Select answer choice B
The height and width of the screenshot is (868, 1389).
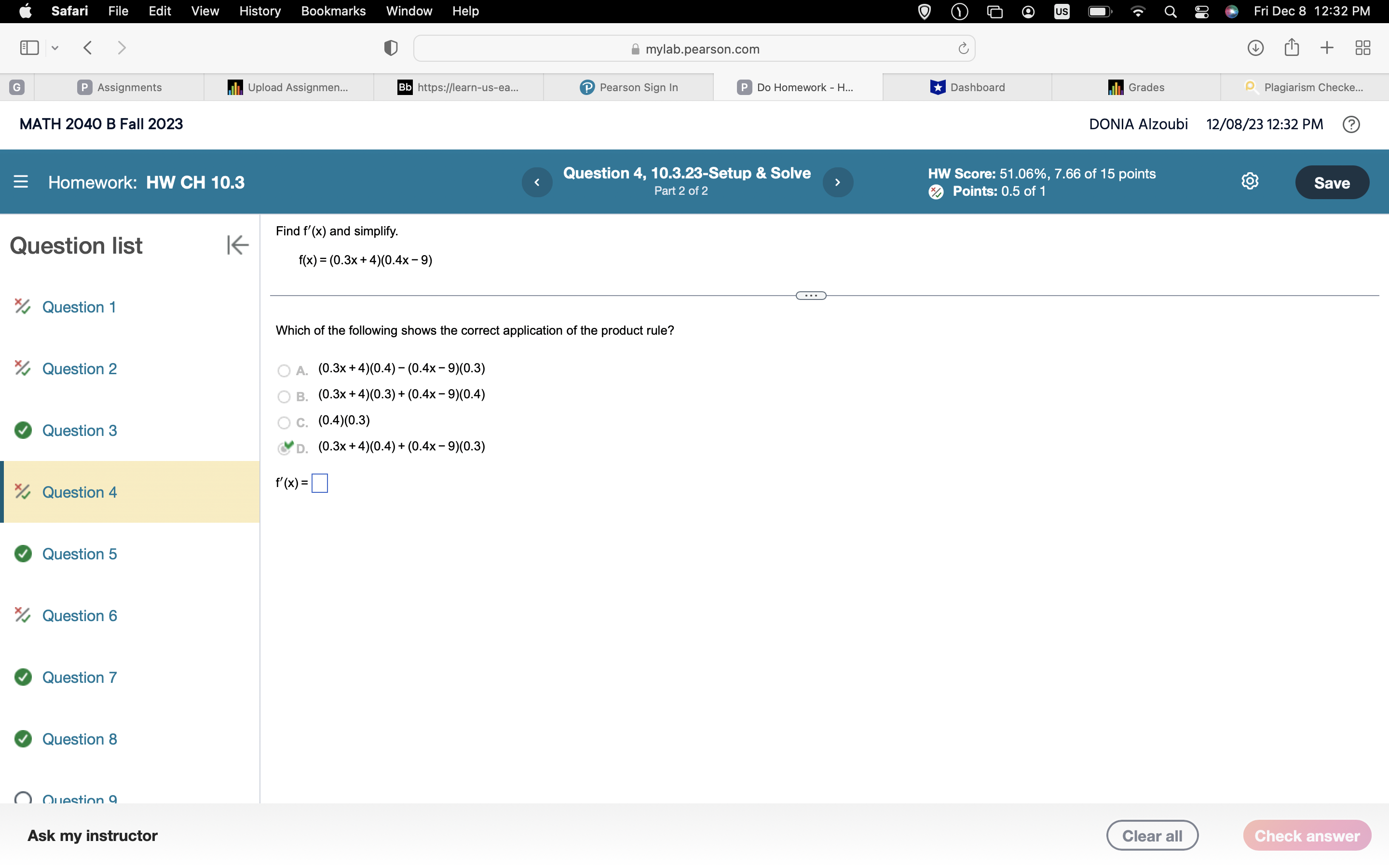284,397
